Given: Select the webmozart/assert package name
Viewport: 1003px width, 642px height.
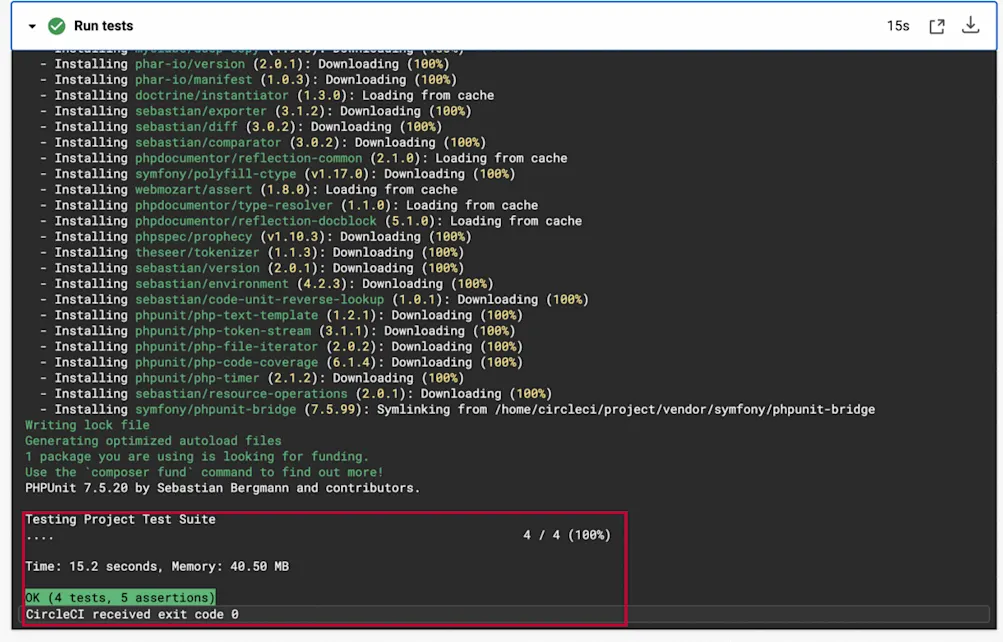Looking at the screenshot, I should pos(194,189).
